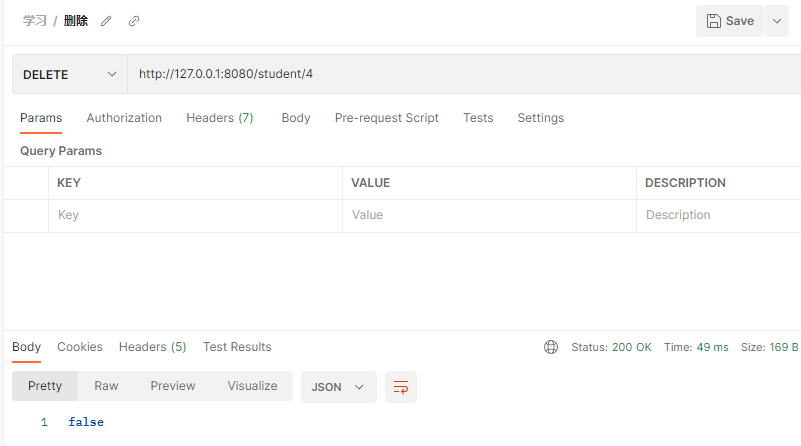
Task: Open the response Headers (5) tab
Action: click(152, 347)
